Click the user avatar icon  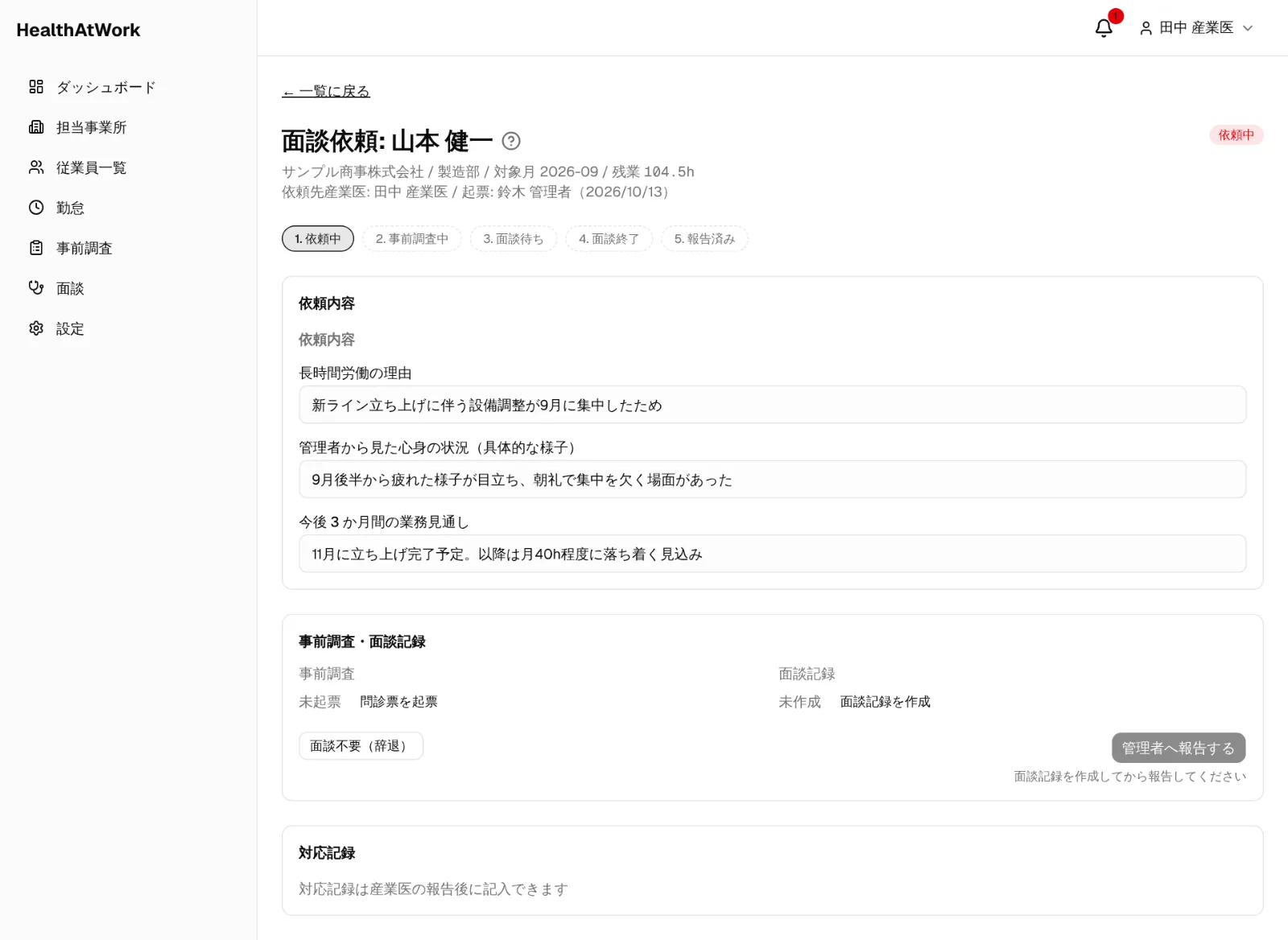tap(1146, 28)
